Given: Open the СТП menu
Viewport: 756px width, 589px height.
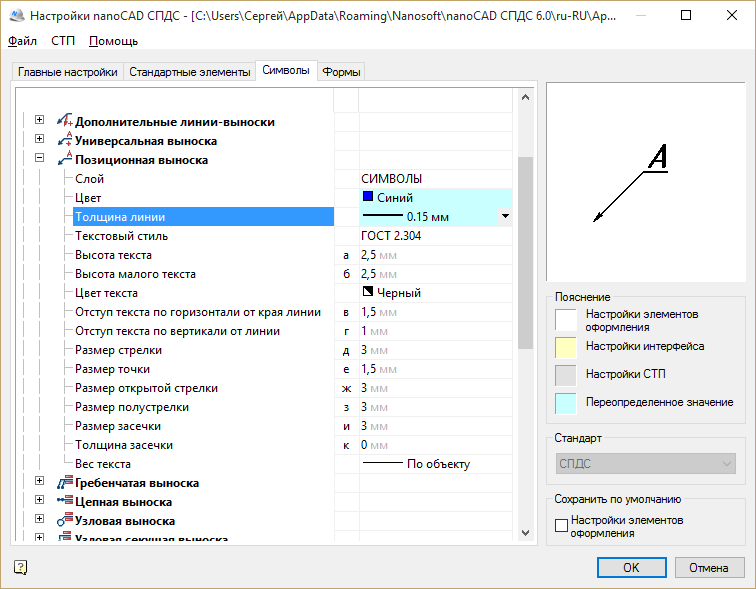Looking at the screenshot, I should (63, 41).
